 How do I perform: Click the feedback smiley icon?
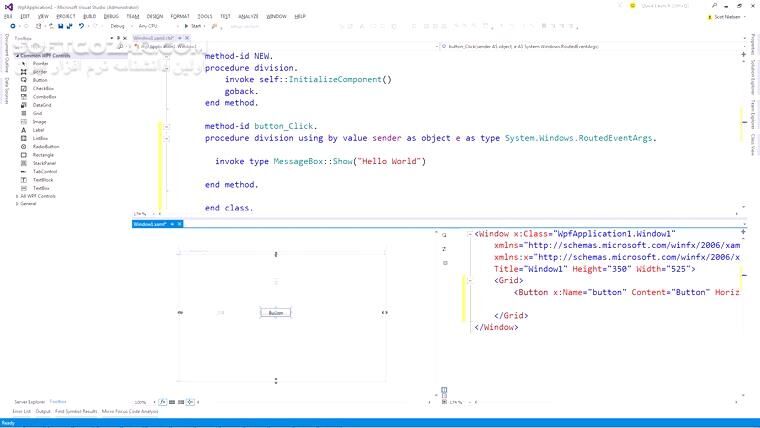pyautogui.click(x=635, y=6)
